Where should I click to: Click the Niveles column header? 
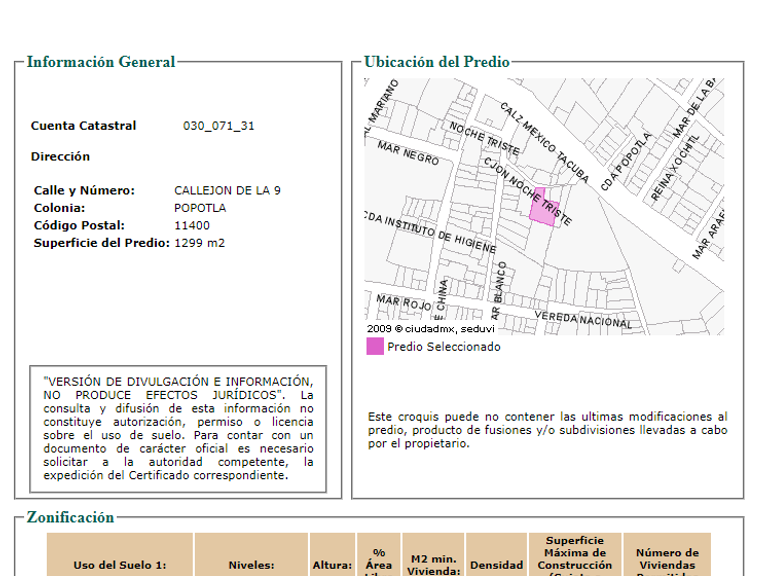[251, 557]
